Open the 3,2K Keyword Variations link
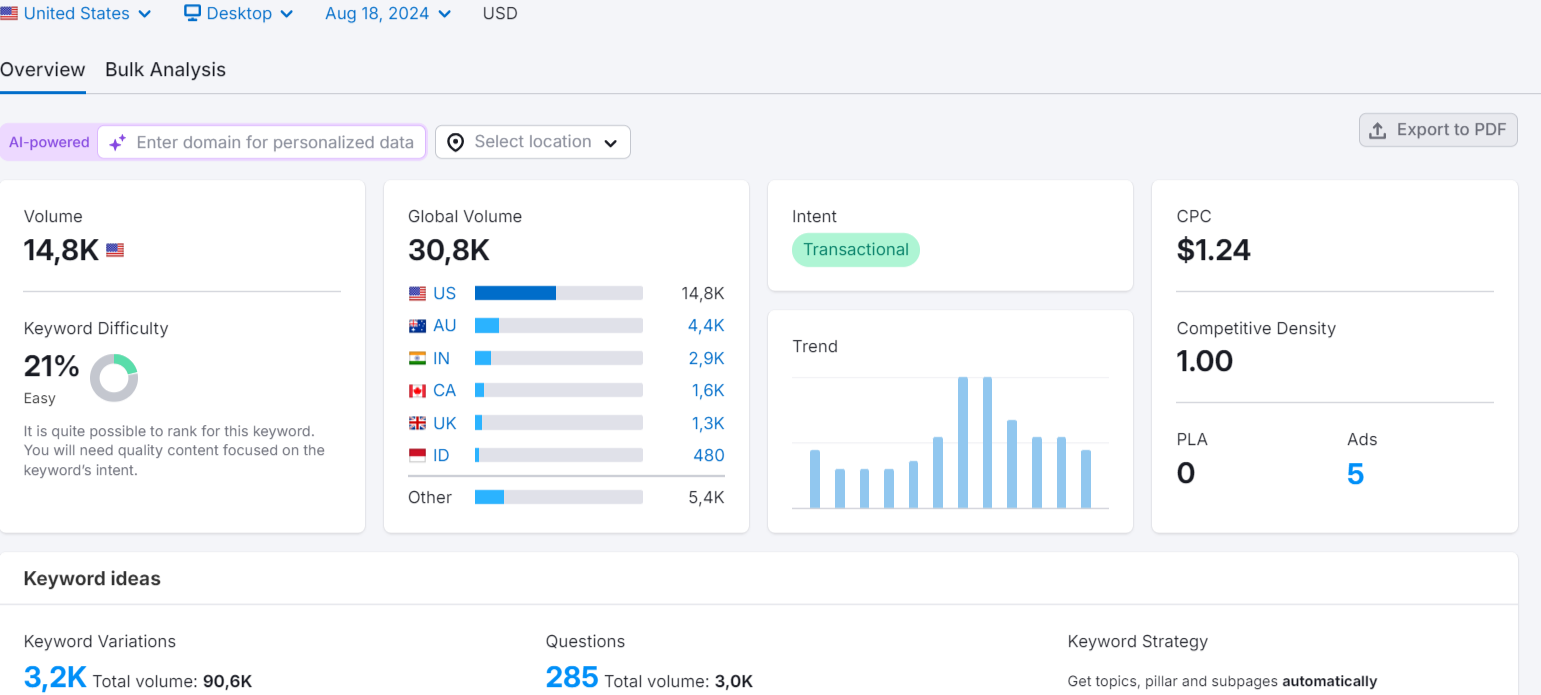Image resolution: width=1541 pixels, height=695 pixels. pyautogui.click(x=55, y=678)
